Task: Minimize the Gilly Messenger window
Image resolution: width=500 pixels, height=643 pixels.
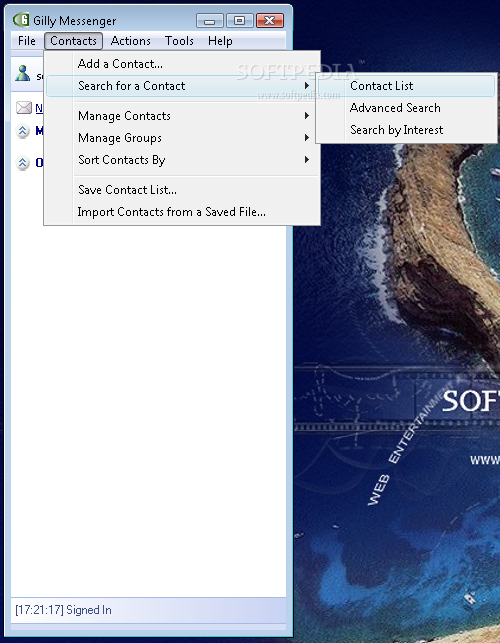Action: 210,21
